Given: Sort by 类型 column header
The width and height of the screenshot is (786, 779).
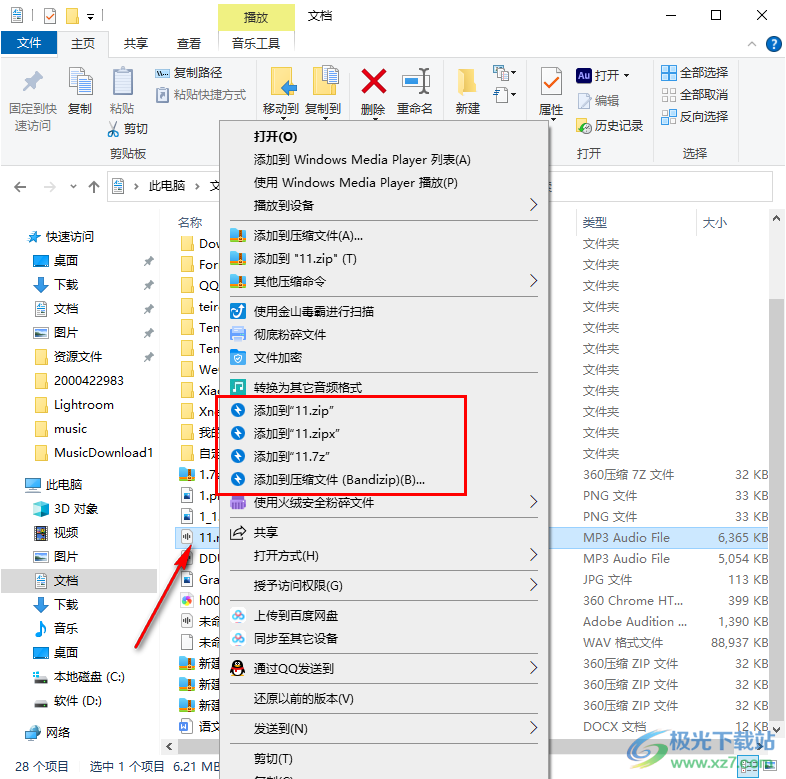Looking at the screenshot, I should [x=595, y=223].
